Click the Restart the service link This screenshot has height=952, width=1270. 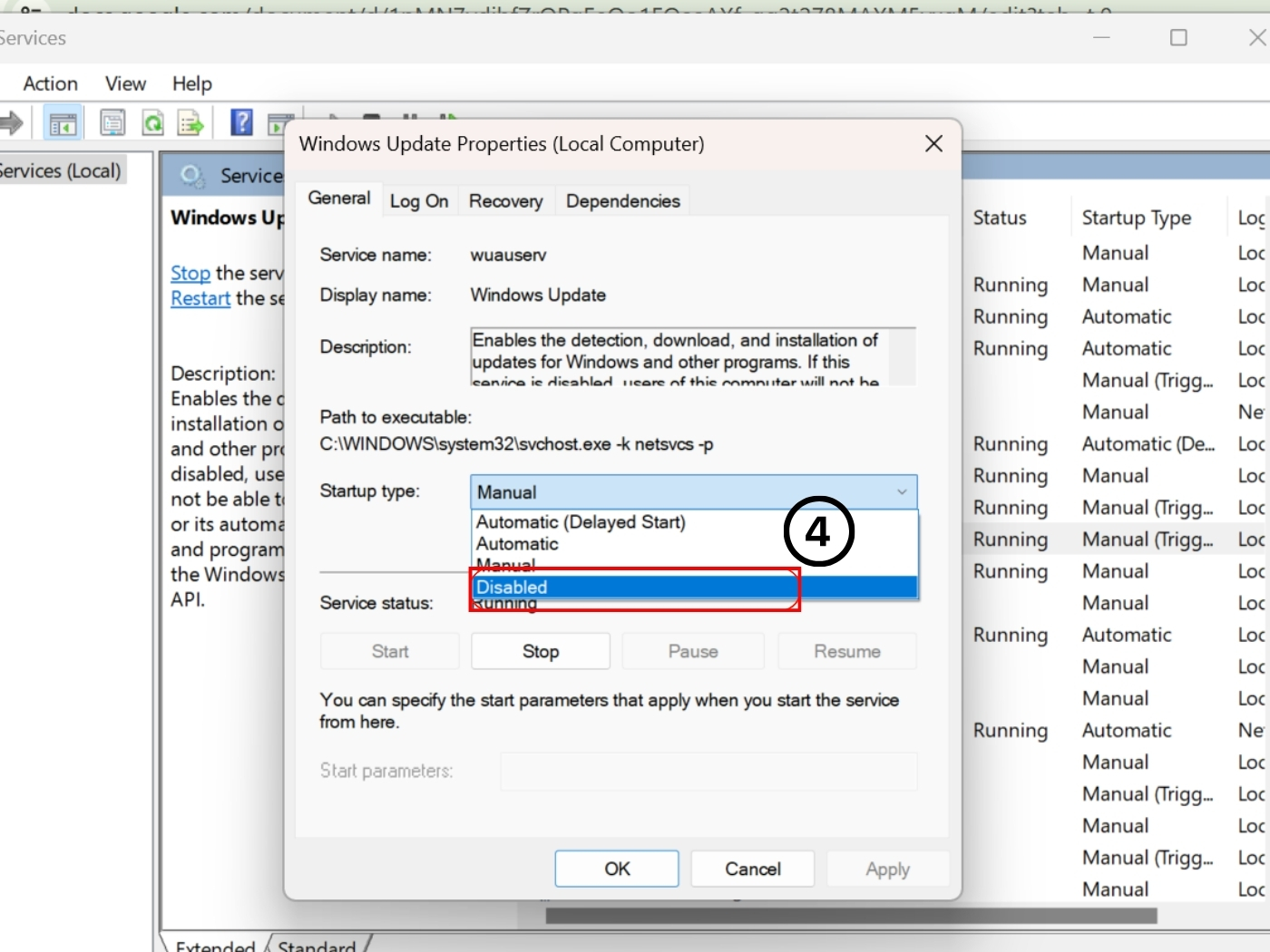[x=200, y=298]
